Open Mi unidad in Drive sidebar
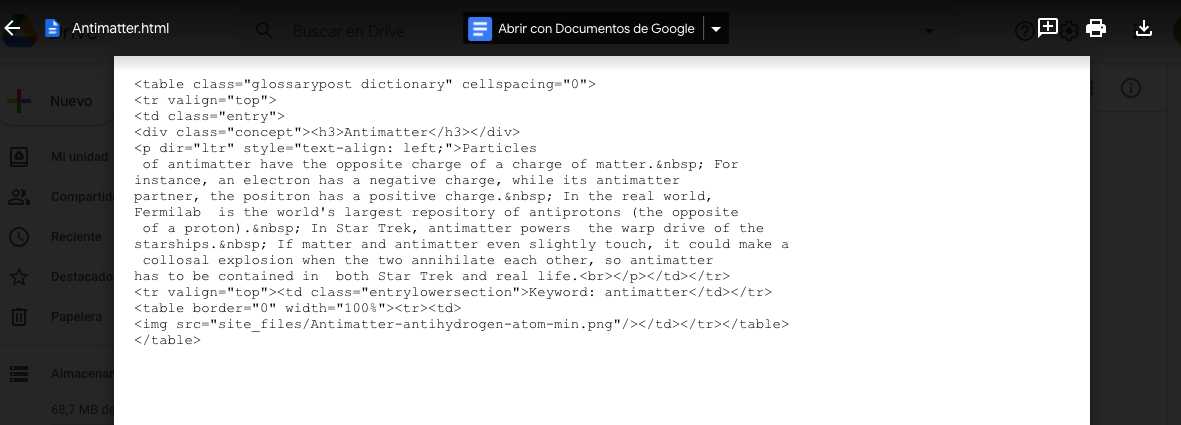This screenshot has height=425, width=1181. pyautogui.click(x=79, y=157)
